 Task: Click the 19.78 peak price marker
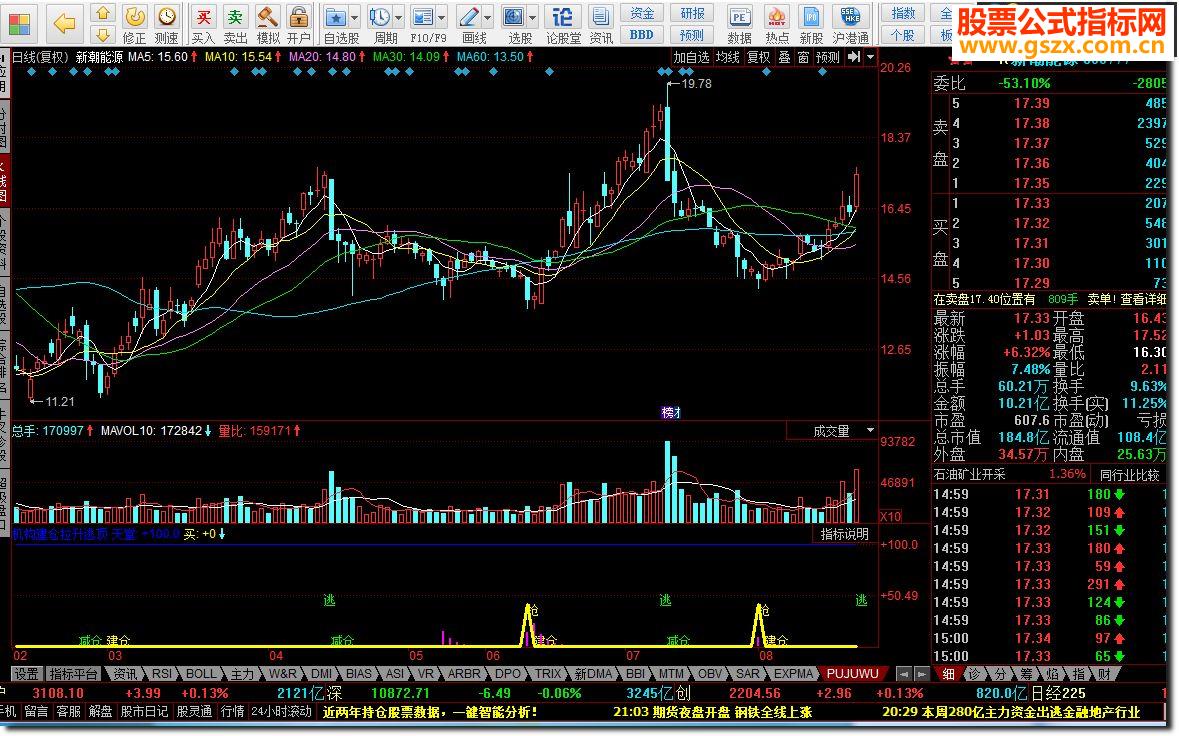(x=696, y=83)
